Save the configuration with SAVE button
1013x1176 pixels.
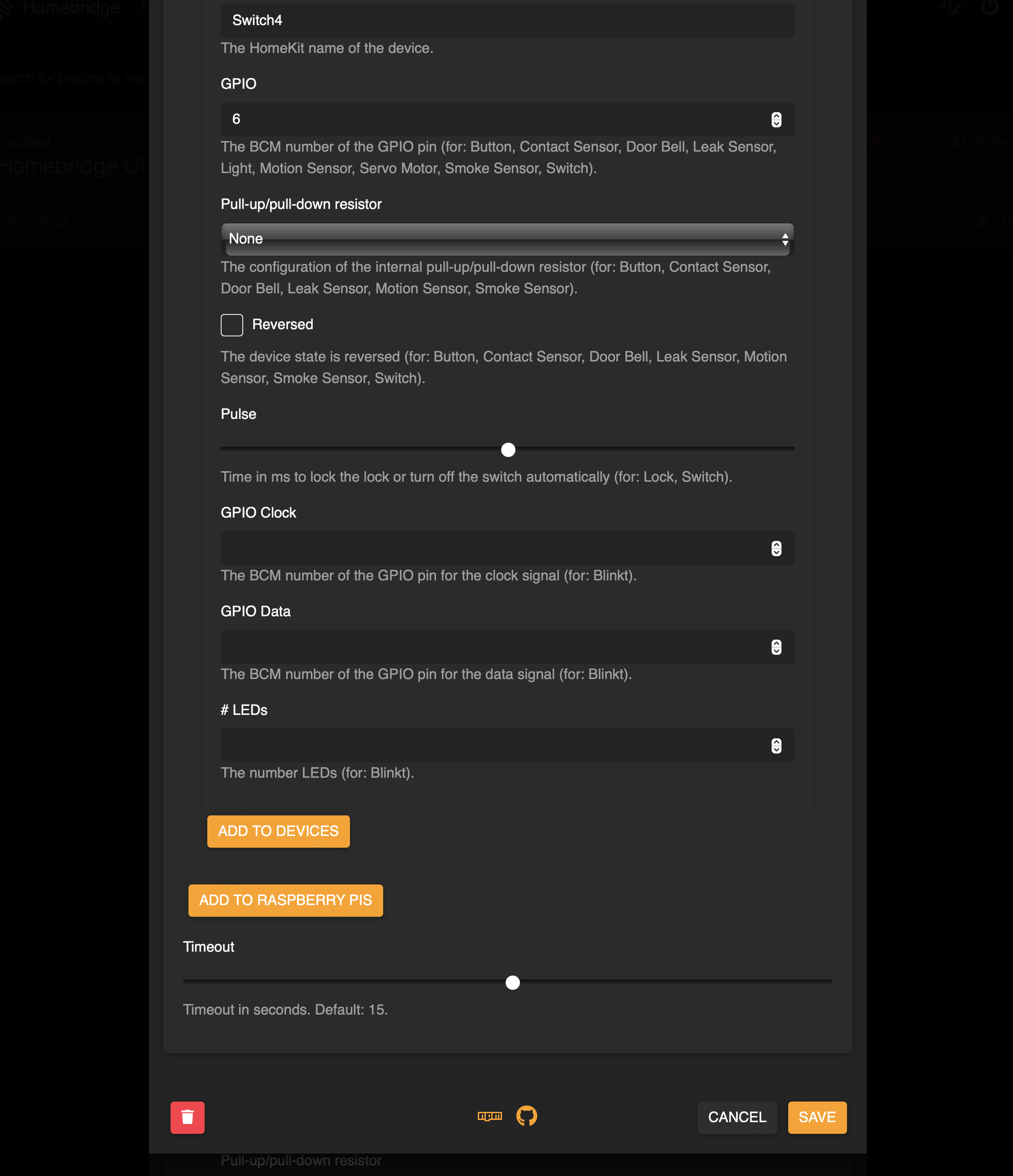tap(817, 1117)
